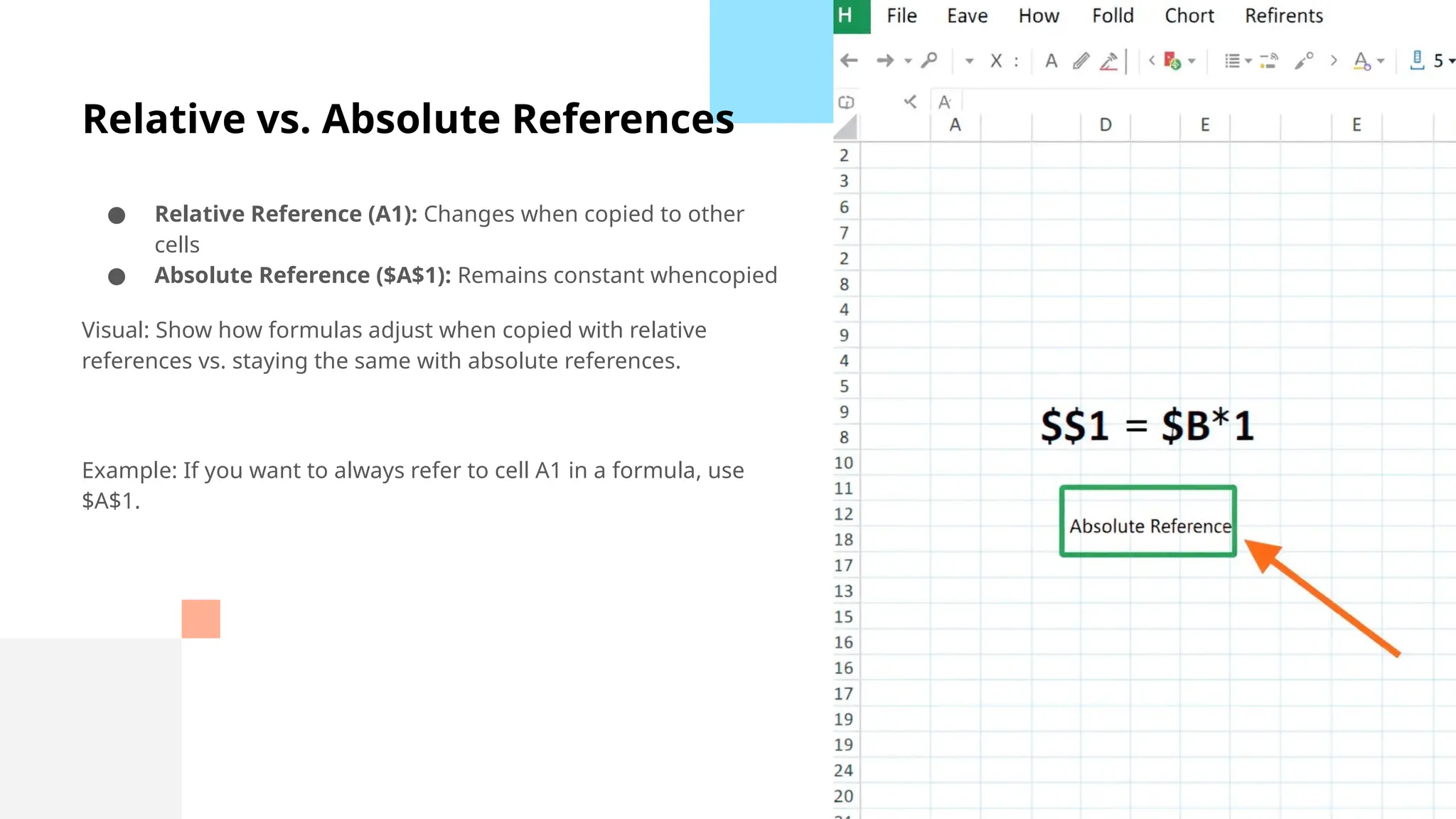This screenshot has height=819, width=1456.
Task: Click the paragraph starting with 'Example: If you want'
Action: point(413,486)
